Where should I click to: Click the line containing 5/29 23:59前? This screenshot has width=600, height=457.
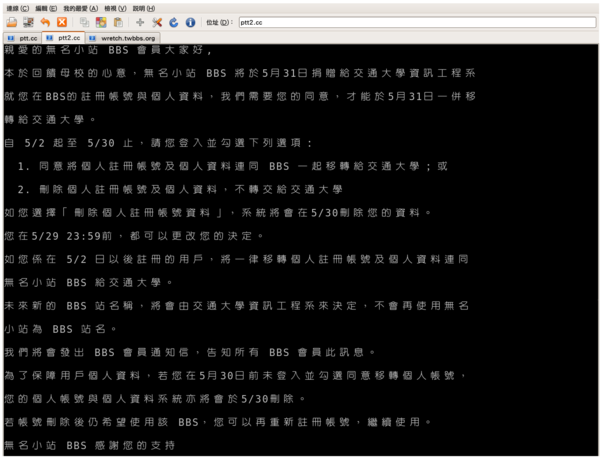[134, 236]
